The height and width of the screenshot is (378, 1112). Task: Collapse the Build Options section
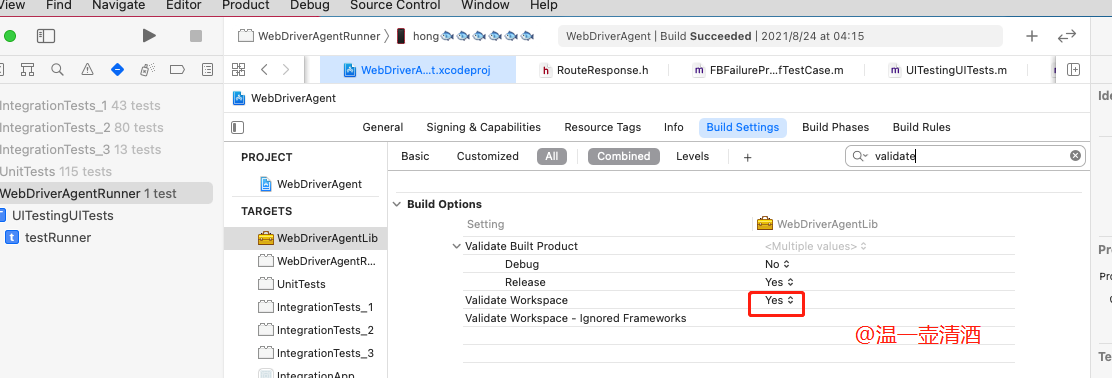click(x=397, y=204)
